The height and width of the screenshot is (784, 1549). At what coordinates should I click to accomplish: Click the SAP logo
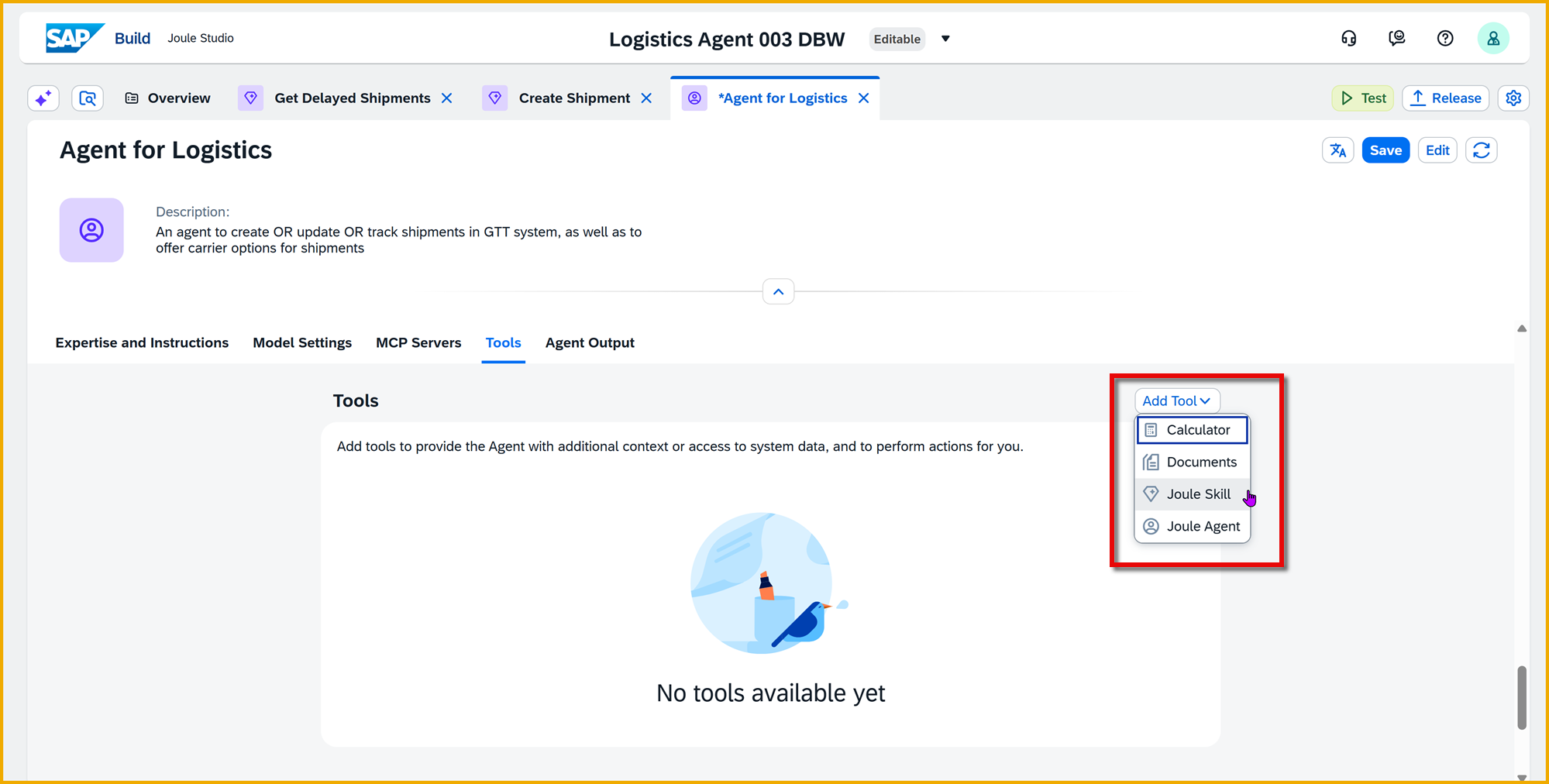[74, 38]
